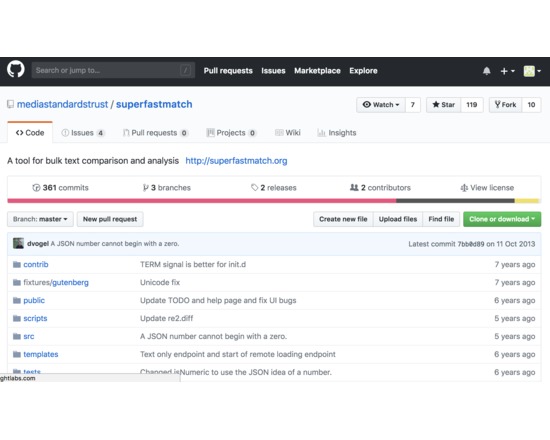Open the public folder

[x=34, y=300]
